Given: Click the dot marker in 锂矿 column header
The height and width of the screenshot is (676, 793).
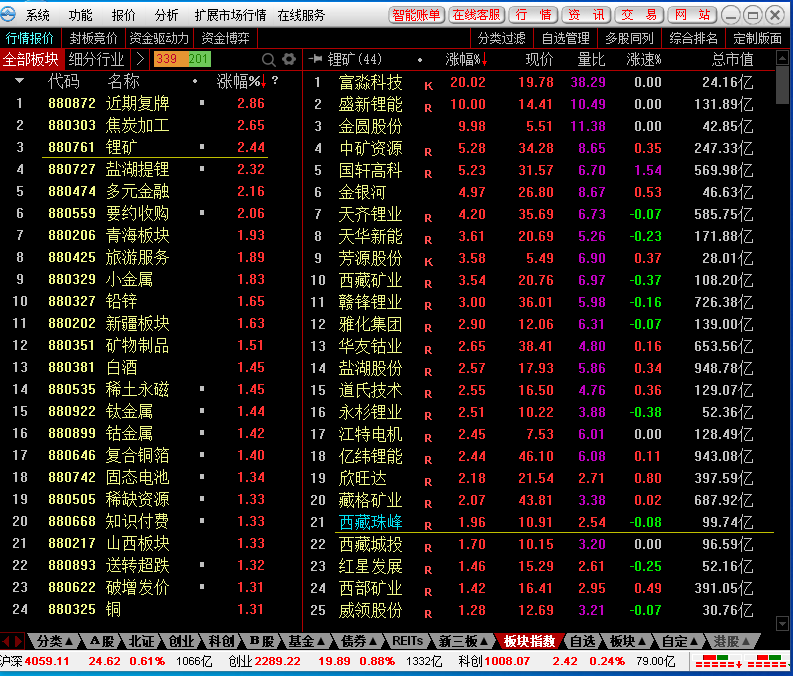Looking at the screenshot, I should point(420,60).
